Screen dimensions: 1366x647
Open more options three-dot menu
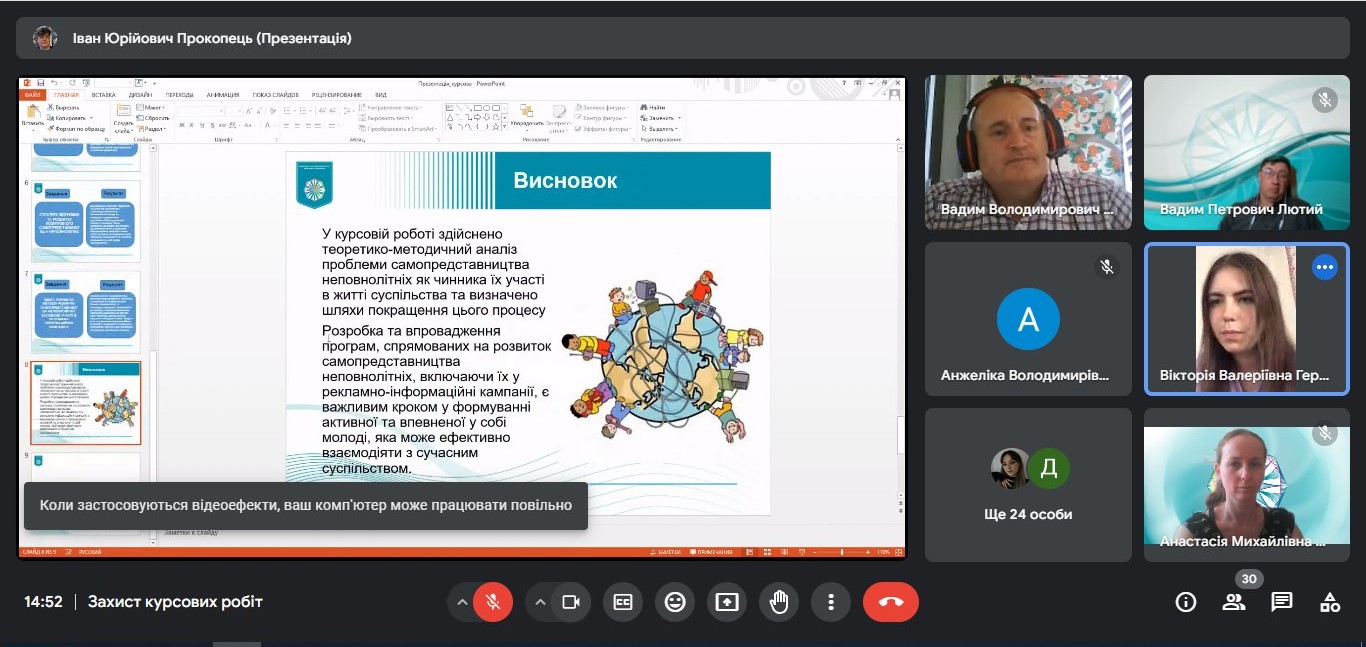(831, 602)
